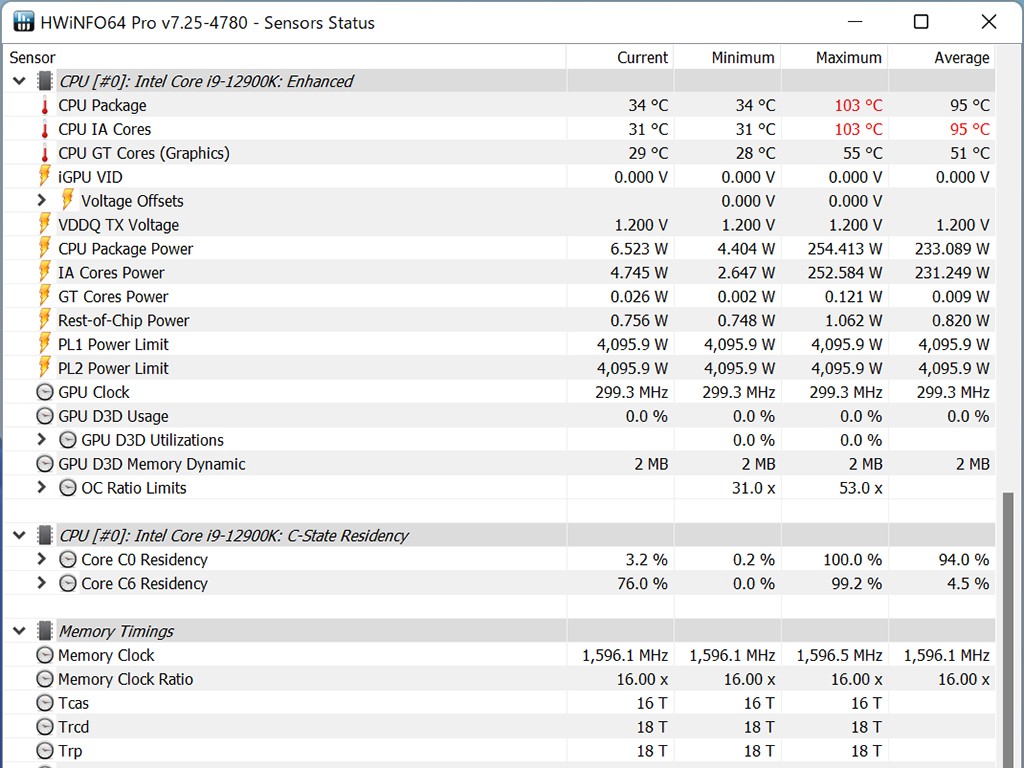Click the chip icon beside Memory Timings
This screenshot has height=768, width=1024.
click(44, 631)
